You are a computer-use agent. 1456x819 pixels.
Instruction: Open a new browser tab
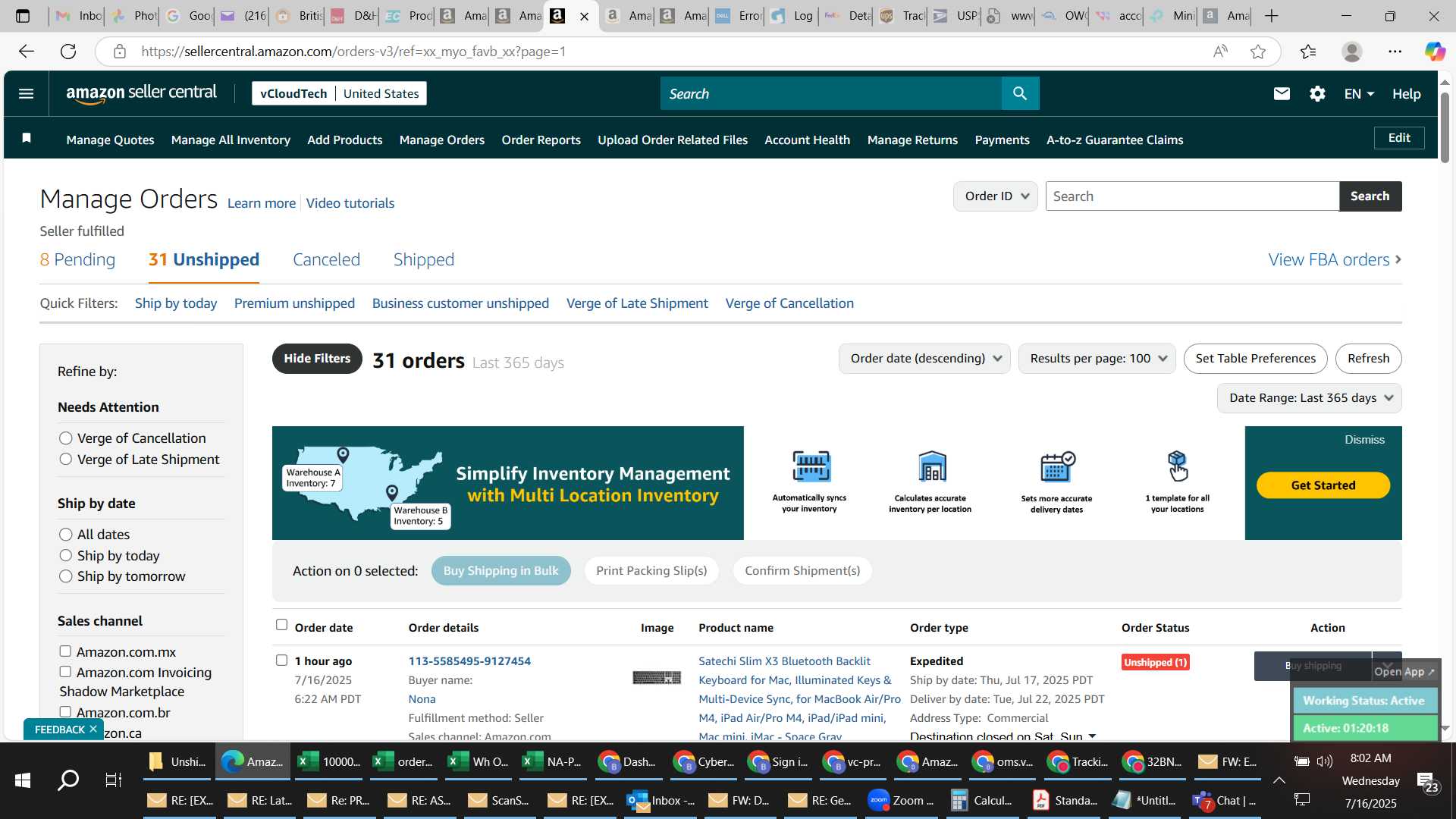point(1272,16)
